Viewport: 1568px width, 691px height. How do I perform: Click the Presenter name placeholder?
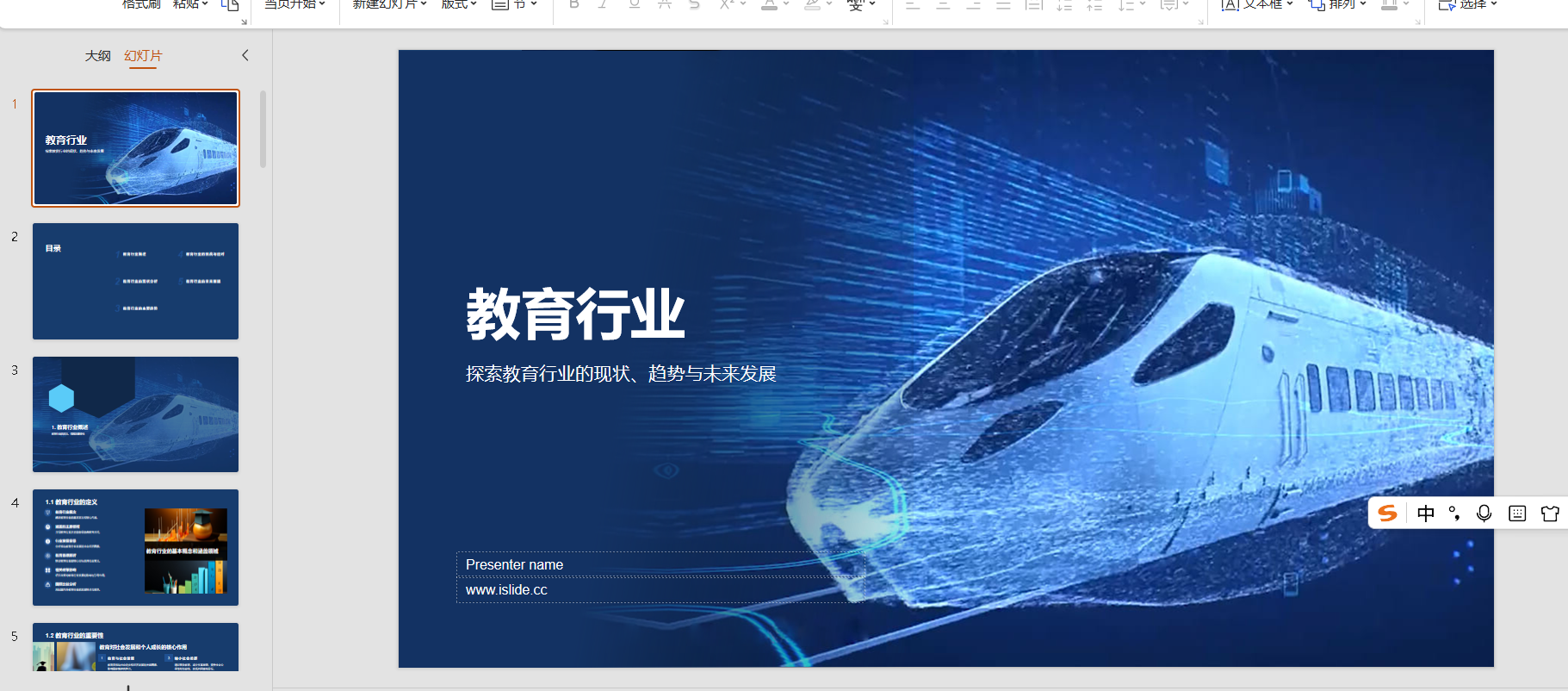[514, 564]
